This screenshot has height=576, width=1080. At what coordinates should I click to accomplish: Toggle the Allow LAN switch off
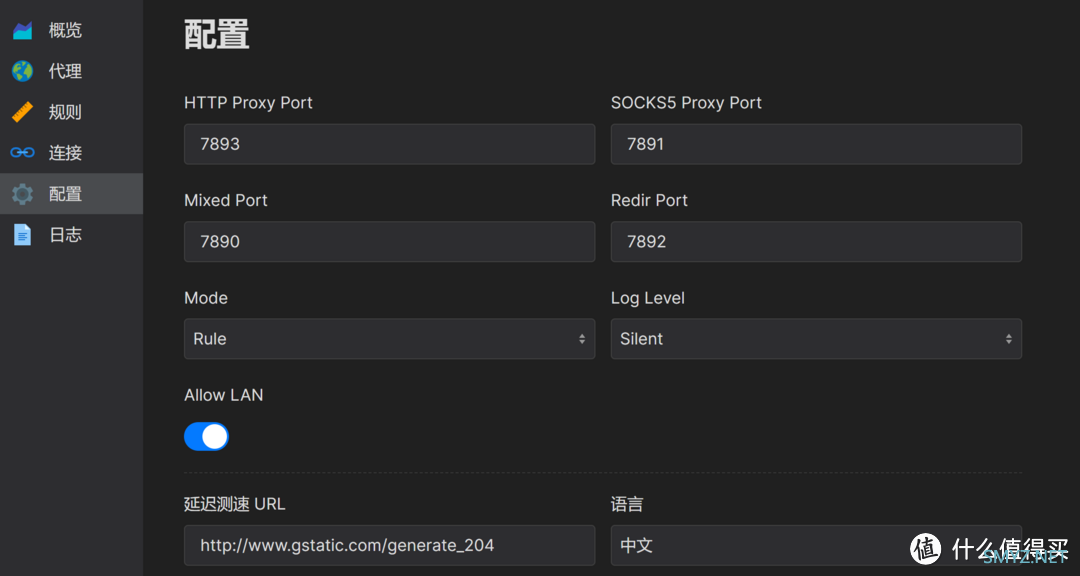coord(207,436)
